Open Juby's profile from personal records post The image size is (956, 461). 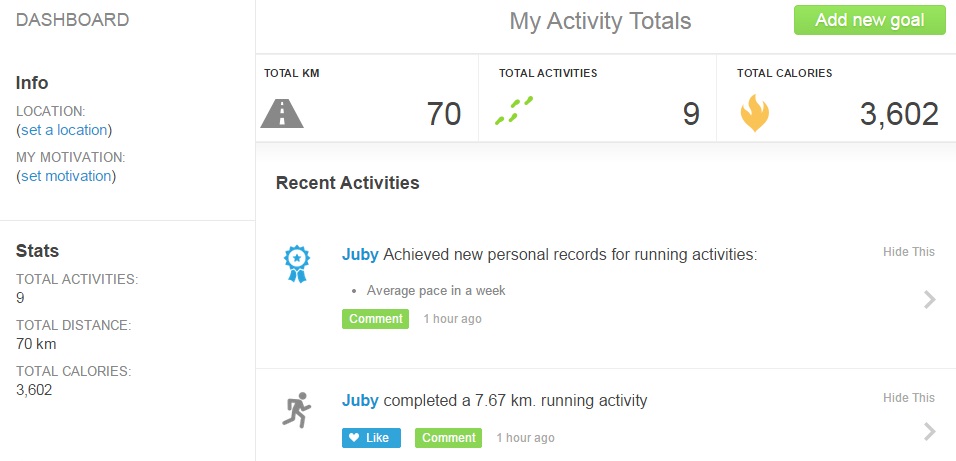(360, 255)
